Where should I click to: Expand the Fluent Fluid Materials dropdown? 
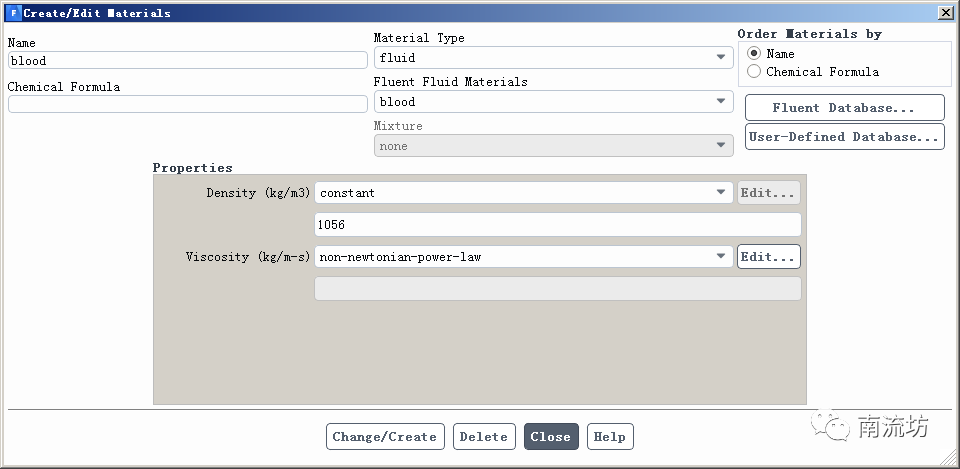click(x=553, y=102)
